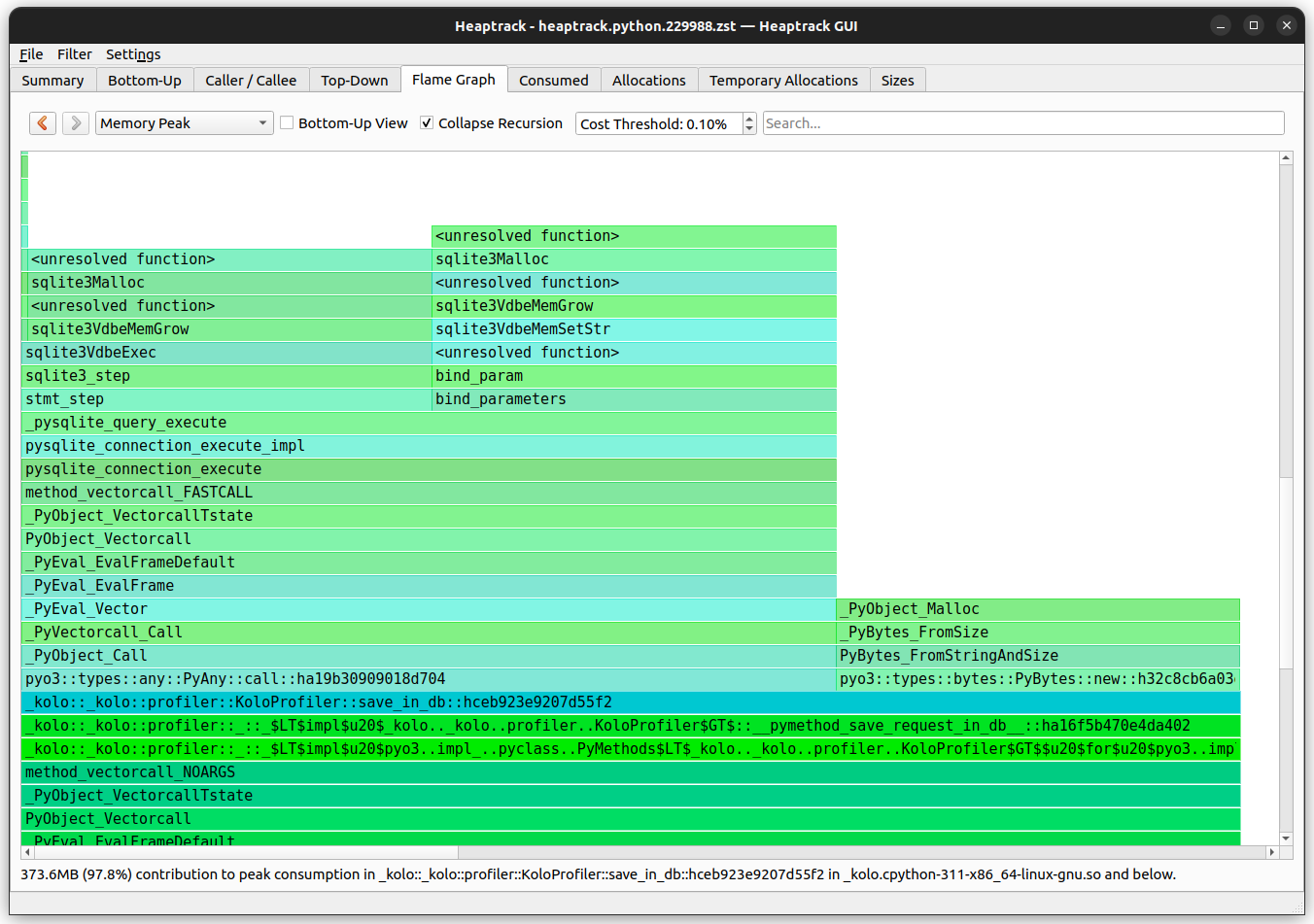Click the vertical scrollbar down arrow
Viewport: 1314px width, 924px height.
coord(1286,838)
